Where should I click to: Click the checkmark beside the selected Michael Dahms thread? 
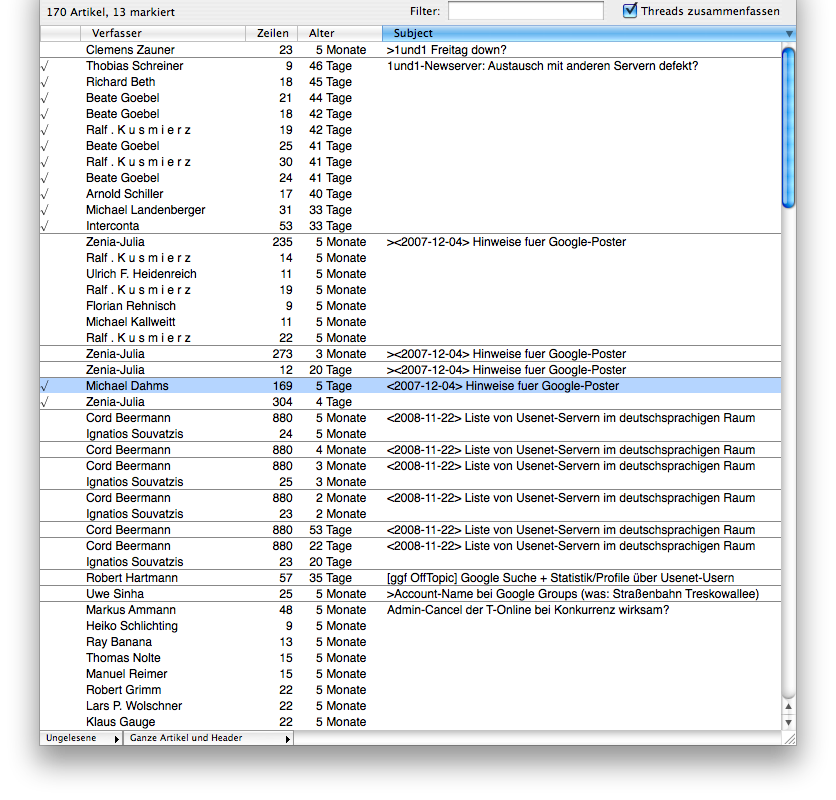click(x=43, y=386)
